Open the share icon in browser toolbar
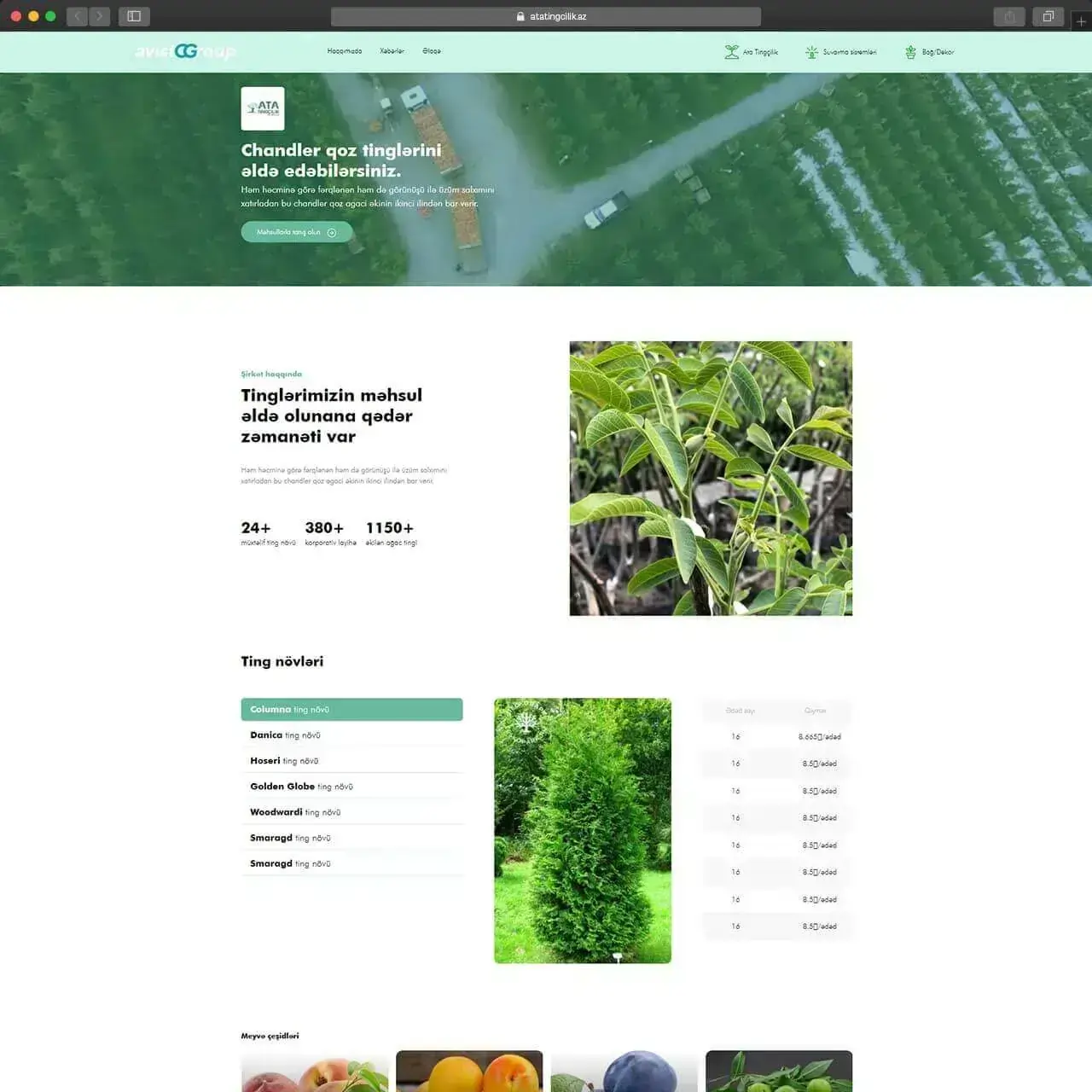This screenshot has height=1092, width=1092. (1009, 16)
